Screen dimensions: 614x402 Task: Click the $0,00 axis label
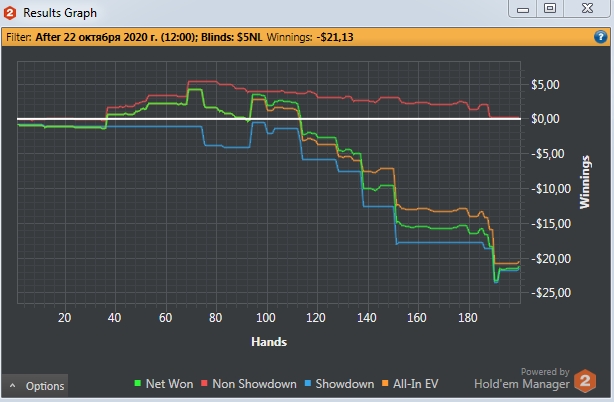point(545,119)
